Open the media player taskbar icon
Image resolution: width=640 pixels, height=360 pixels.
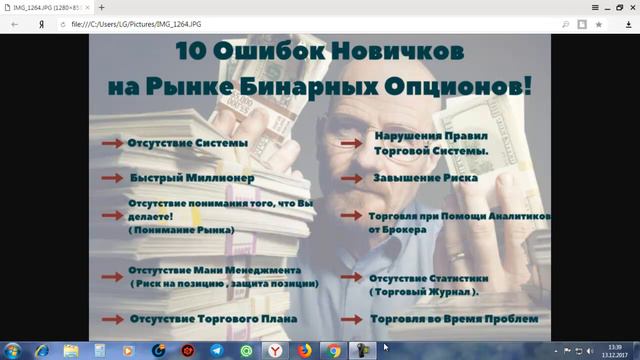(x=128, y=351)
